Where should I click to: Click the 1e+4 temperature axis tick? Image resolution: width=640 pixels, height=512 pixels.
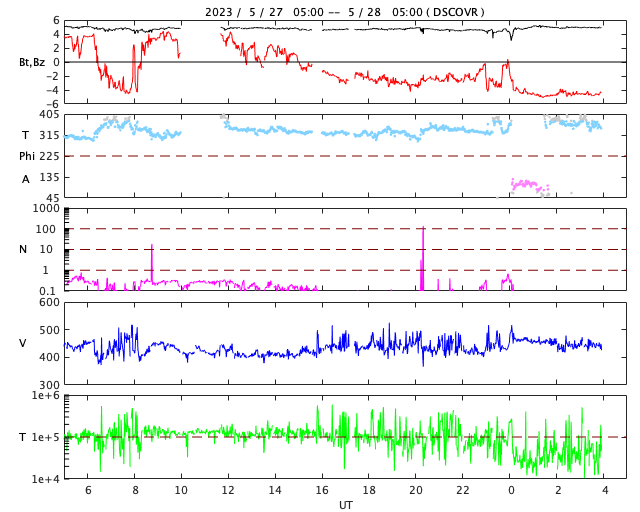coord(45,479)
